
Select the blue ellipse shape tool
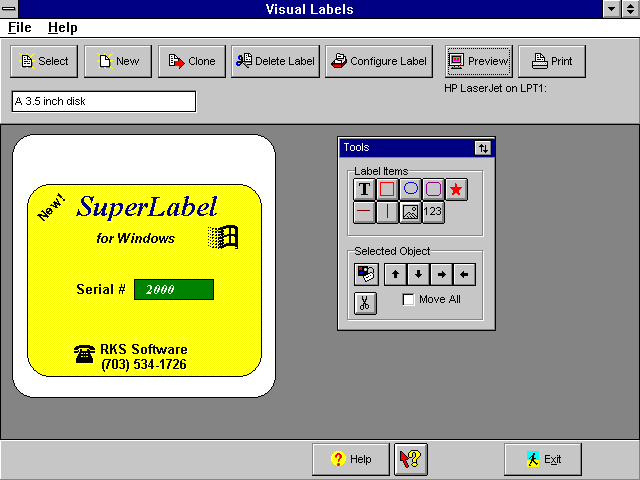[410, 189]
